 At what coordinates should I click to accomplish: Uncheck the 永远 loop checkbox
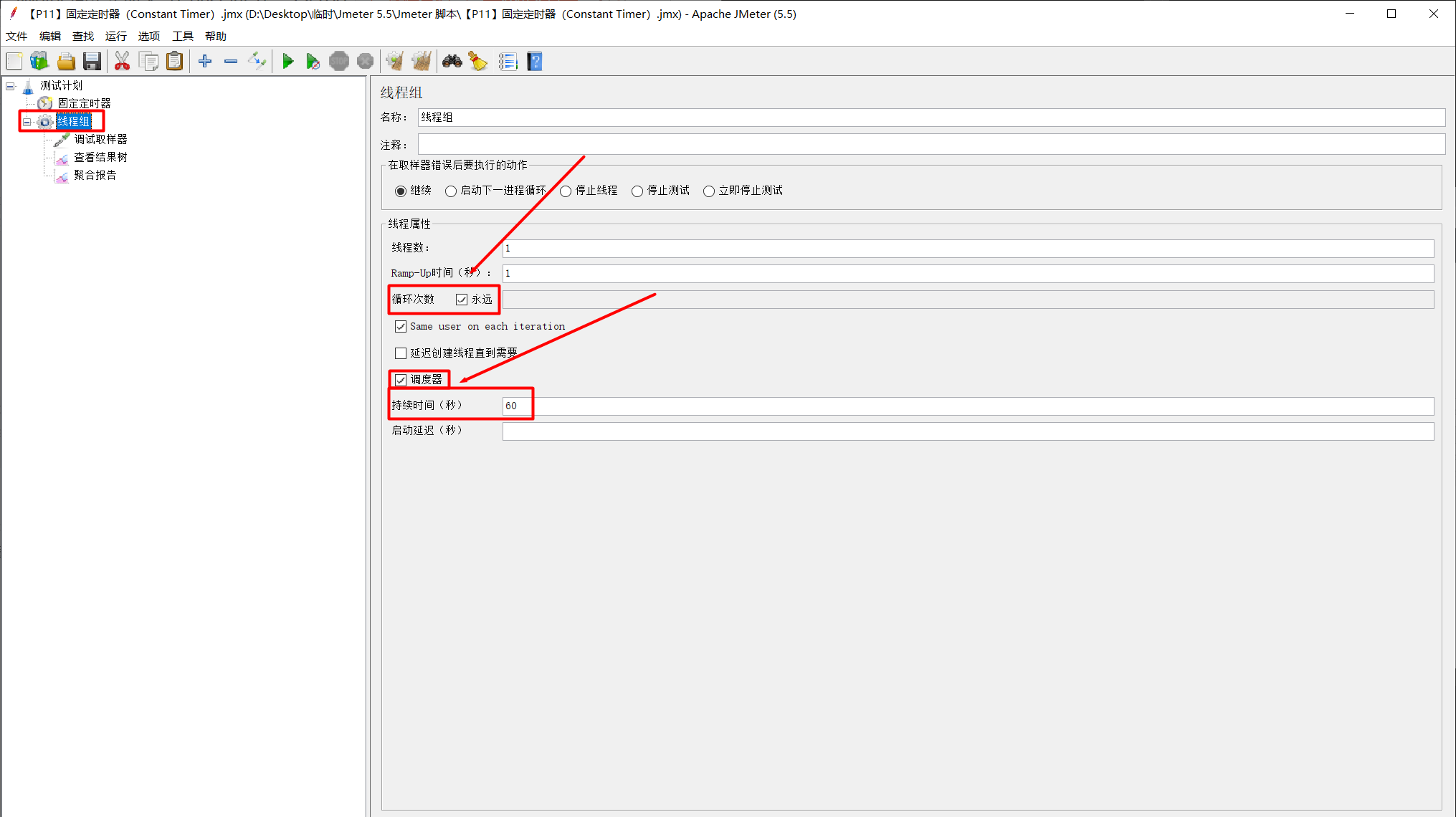462,300
